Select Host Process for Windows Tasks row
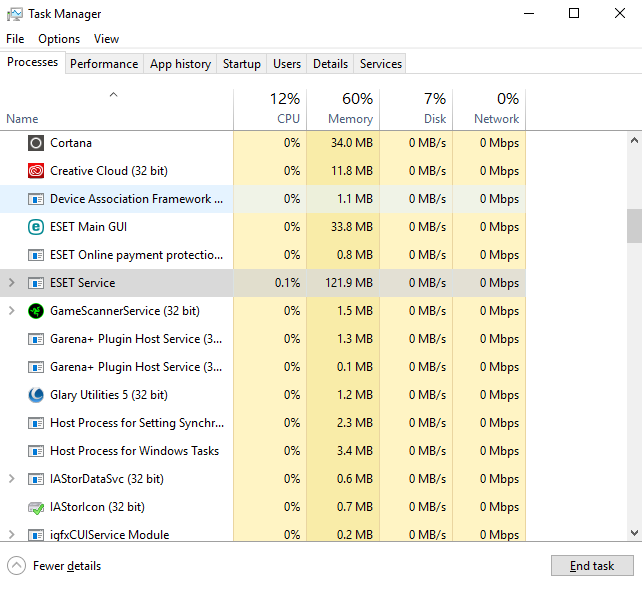 click(x=262, y=451)
